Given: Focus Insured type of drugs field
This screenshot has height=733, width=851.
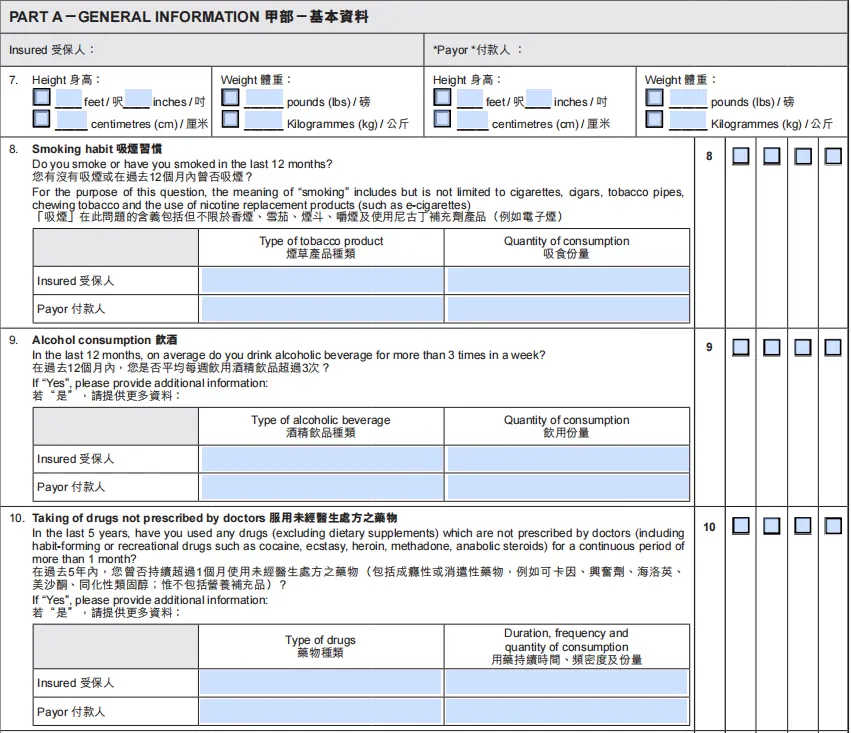Looking at the screenshot, I should point(321,683).
